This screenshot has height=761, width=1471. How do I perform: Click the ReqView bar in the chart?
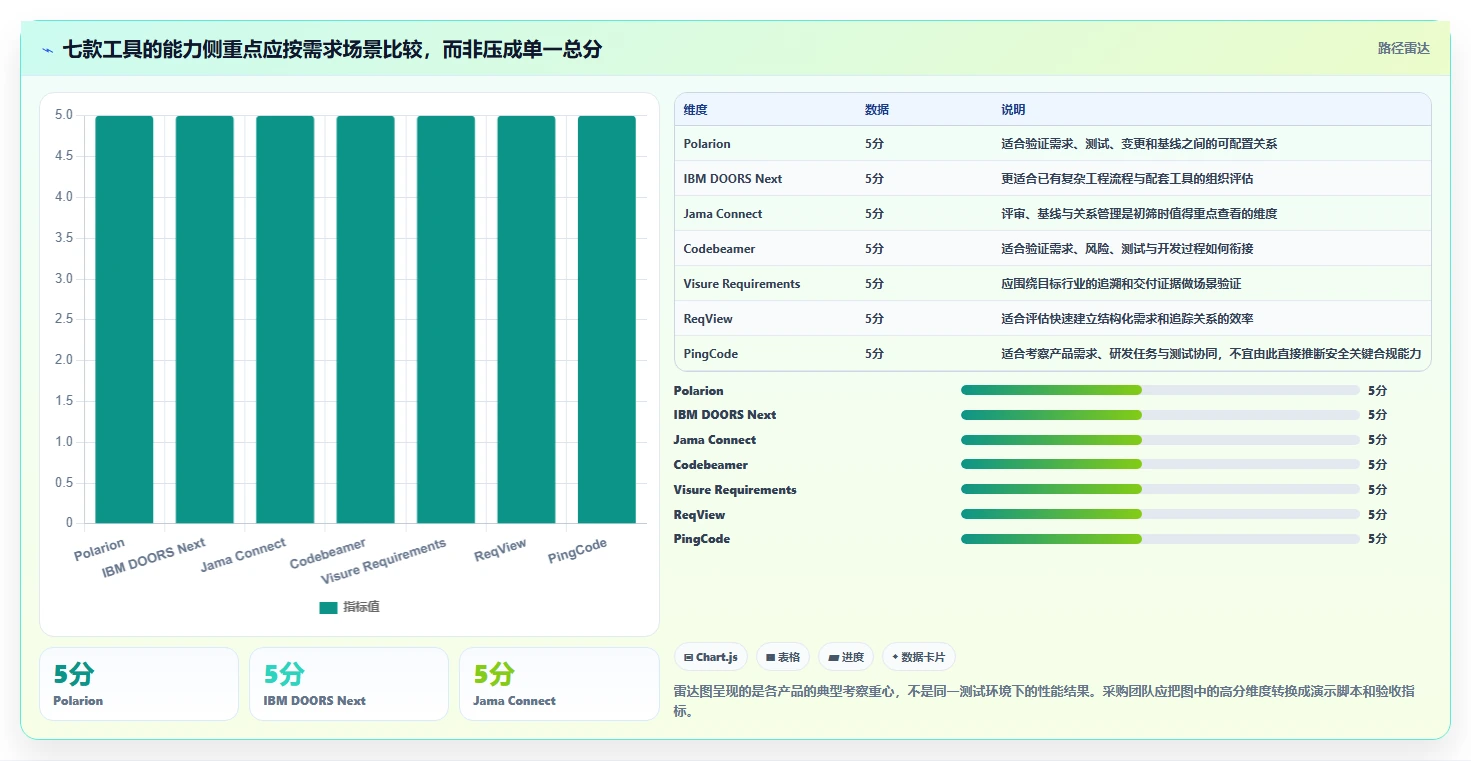point(526,319)
